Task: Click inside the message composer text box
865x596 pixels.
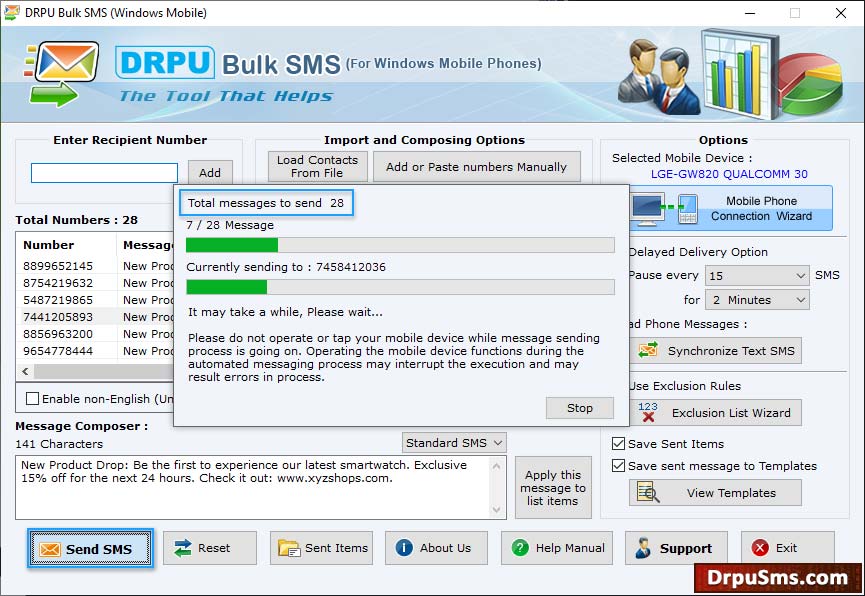Action: [253, 488]
